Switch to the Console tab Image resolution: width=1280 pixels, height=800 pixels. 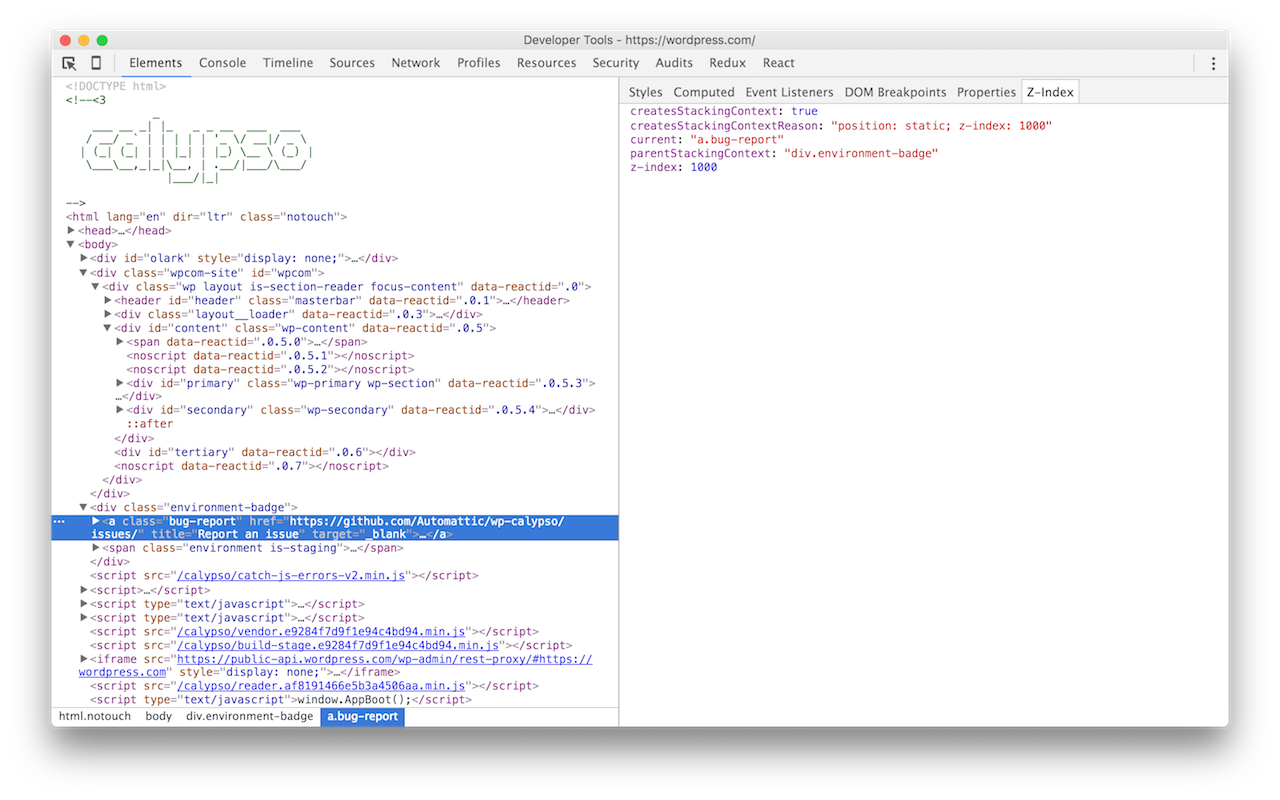click(222, 63)
